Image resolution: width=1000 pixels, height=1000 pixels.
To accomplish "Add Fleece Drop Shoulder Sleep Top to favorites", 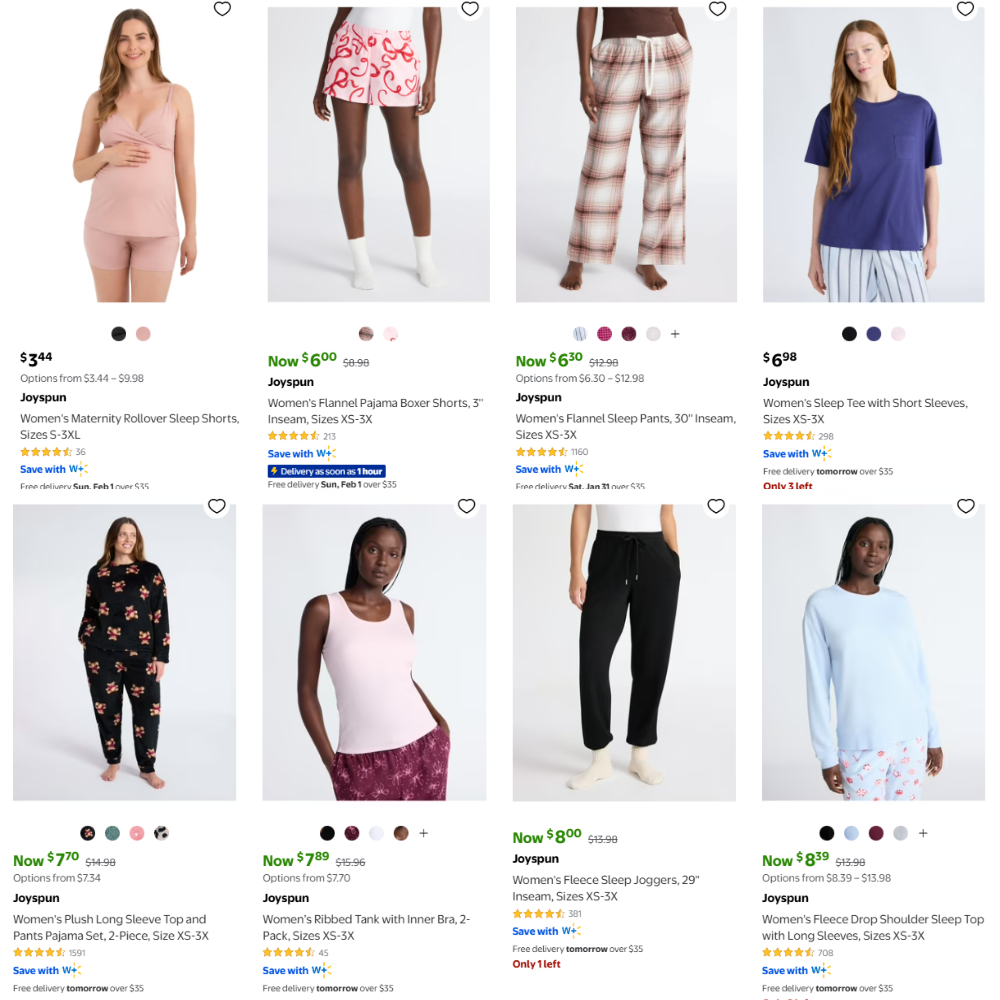I will click(965, 506).
